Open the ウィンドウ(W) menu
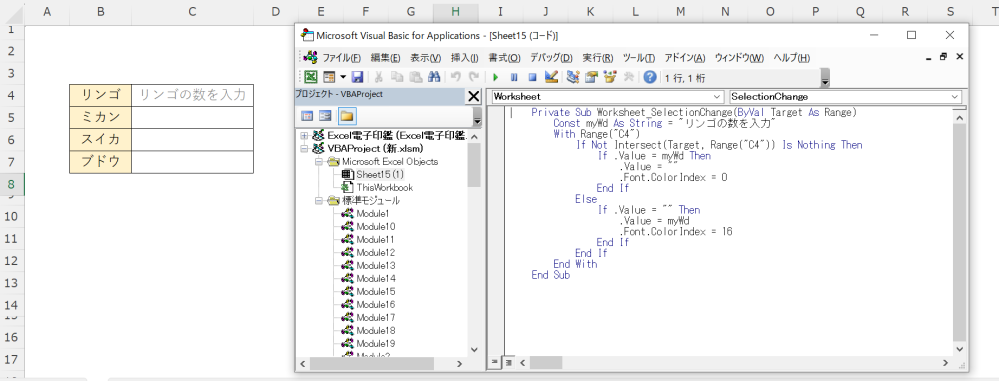The image size is (999, 381). click(x=739, y=58)
